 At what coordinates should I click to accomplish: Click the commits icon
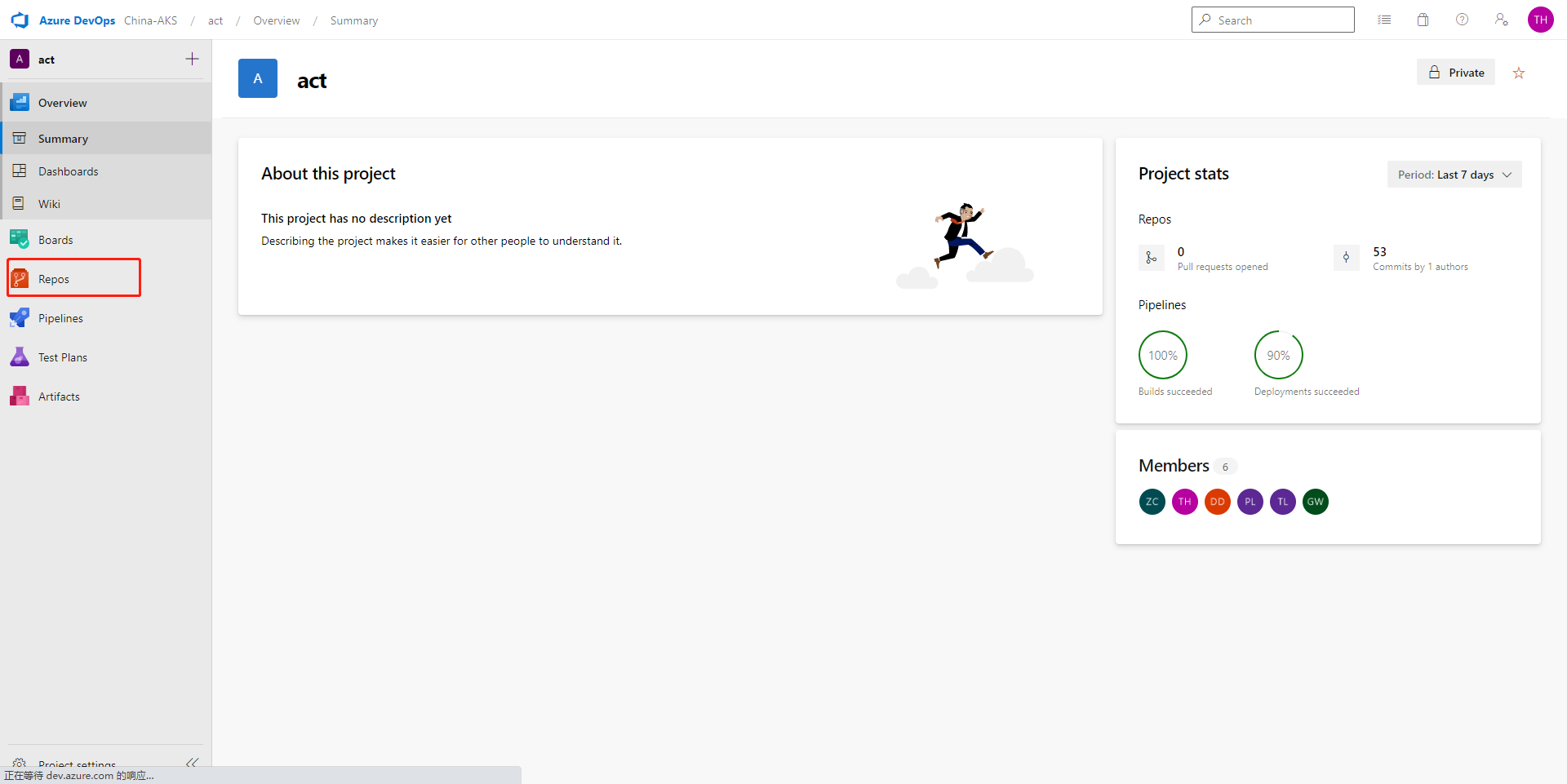pos(1347,258)
